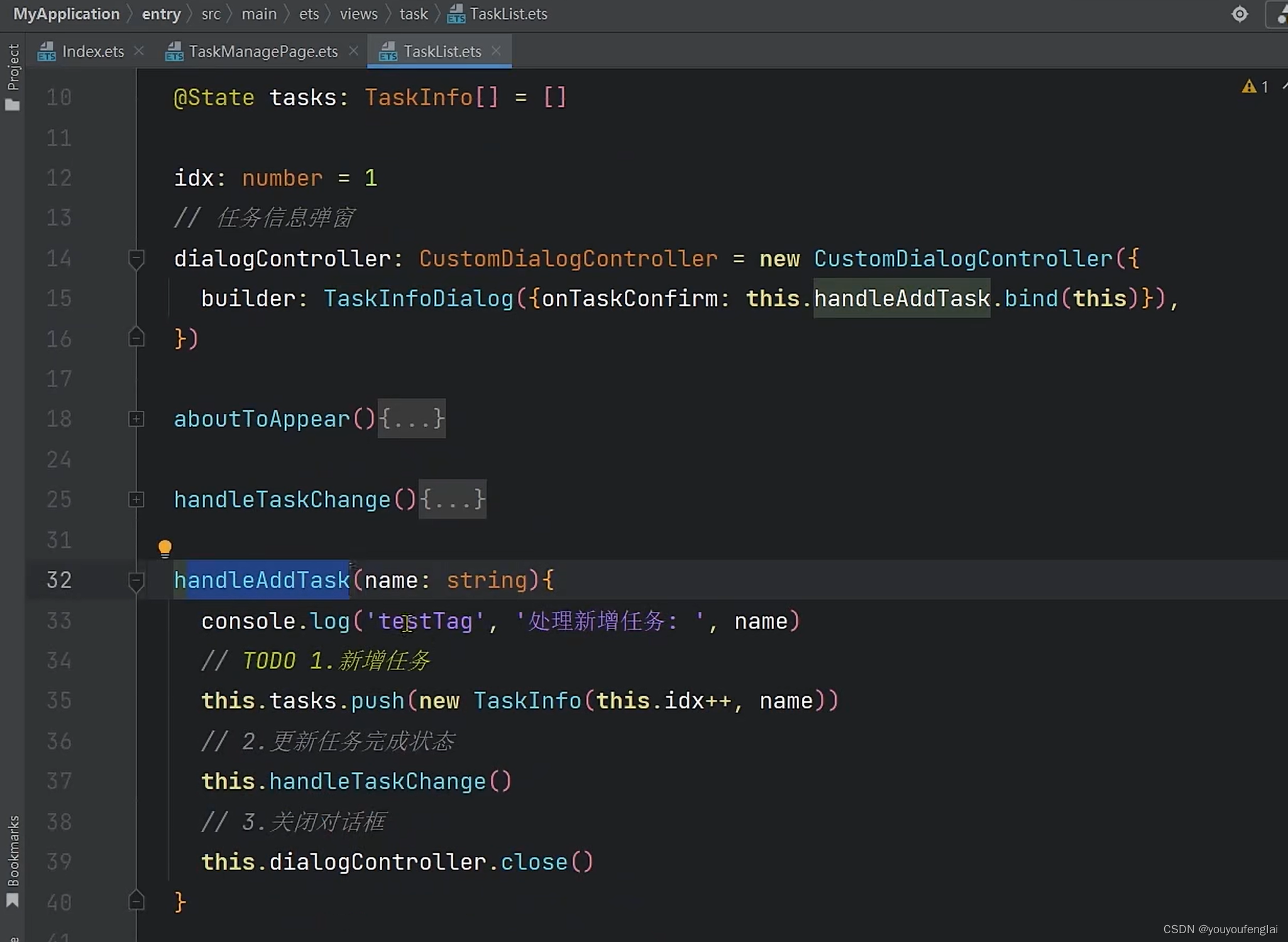Click the Index.ets tab file icon
Screen dimensions: 1288x942
point(47,52)
